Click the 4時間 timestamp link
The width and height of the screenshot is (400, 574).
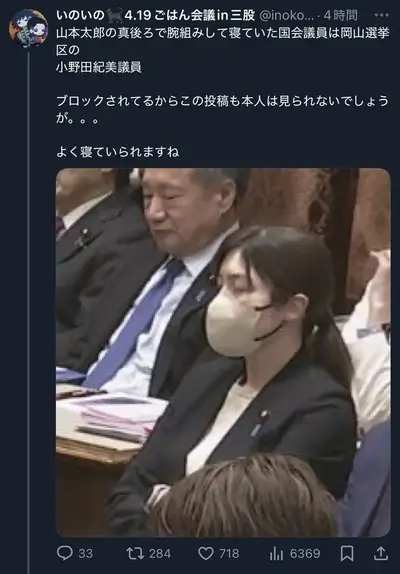point(340,15)
